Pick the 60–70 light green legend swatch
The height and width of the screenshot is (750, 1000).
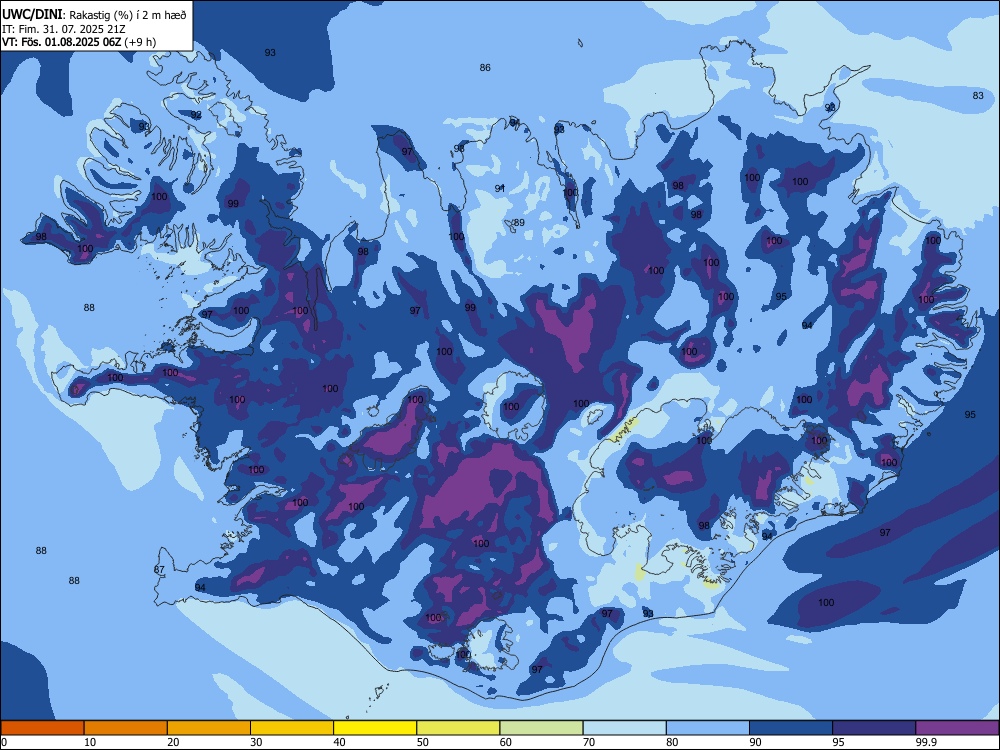(x=541, y=728)
